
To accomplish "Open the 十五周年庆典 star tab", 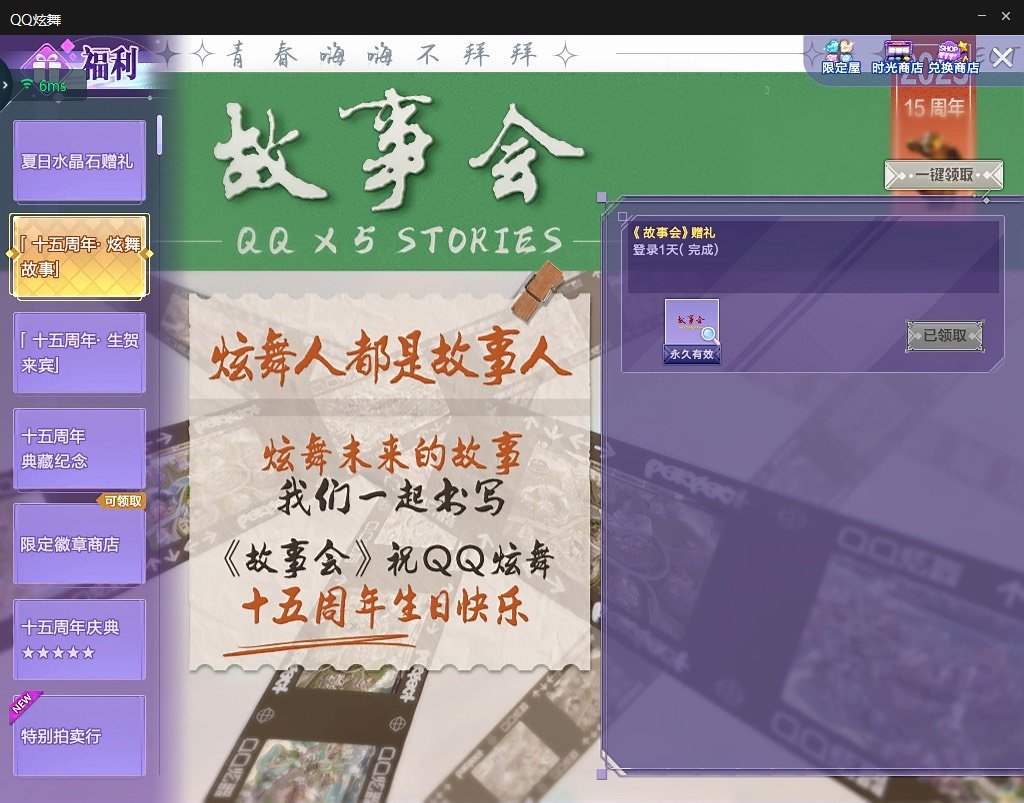I will click(79, 639).
